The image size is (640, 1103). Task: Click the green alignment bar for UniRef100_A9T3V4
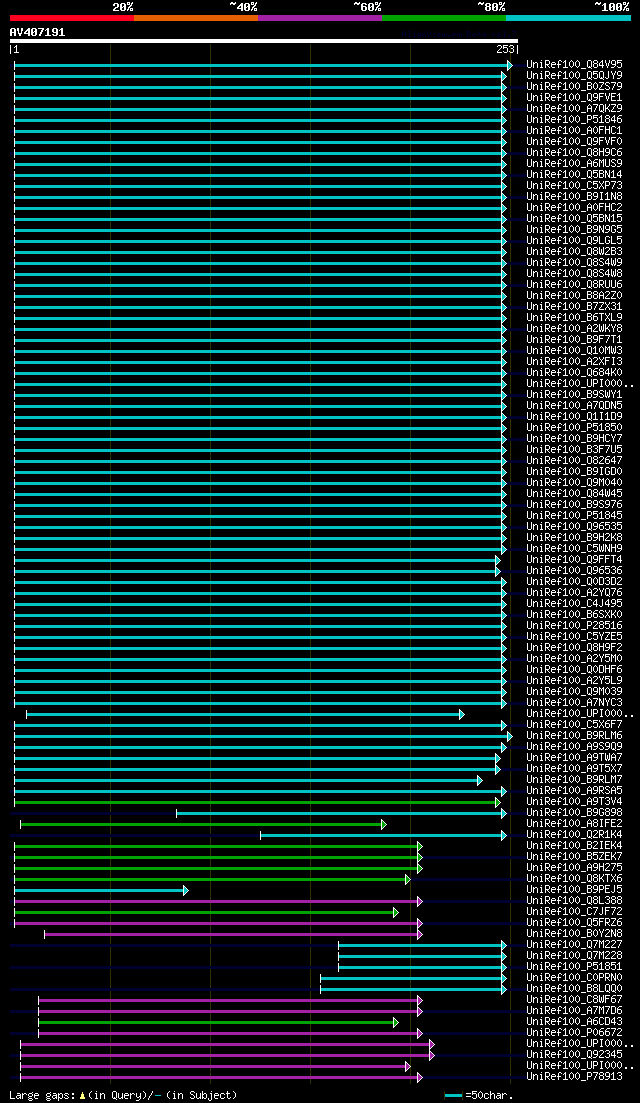[257, 802]
